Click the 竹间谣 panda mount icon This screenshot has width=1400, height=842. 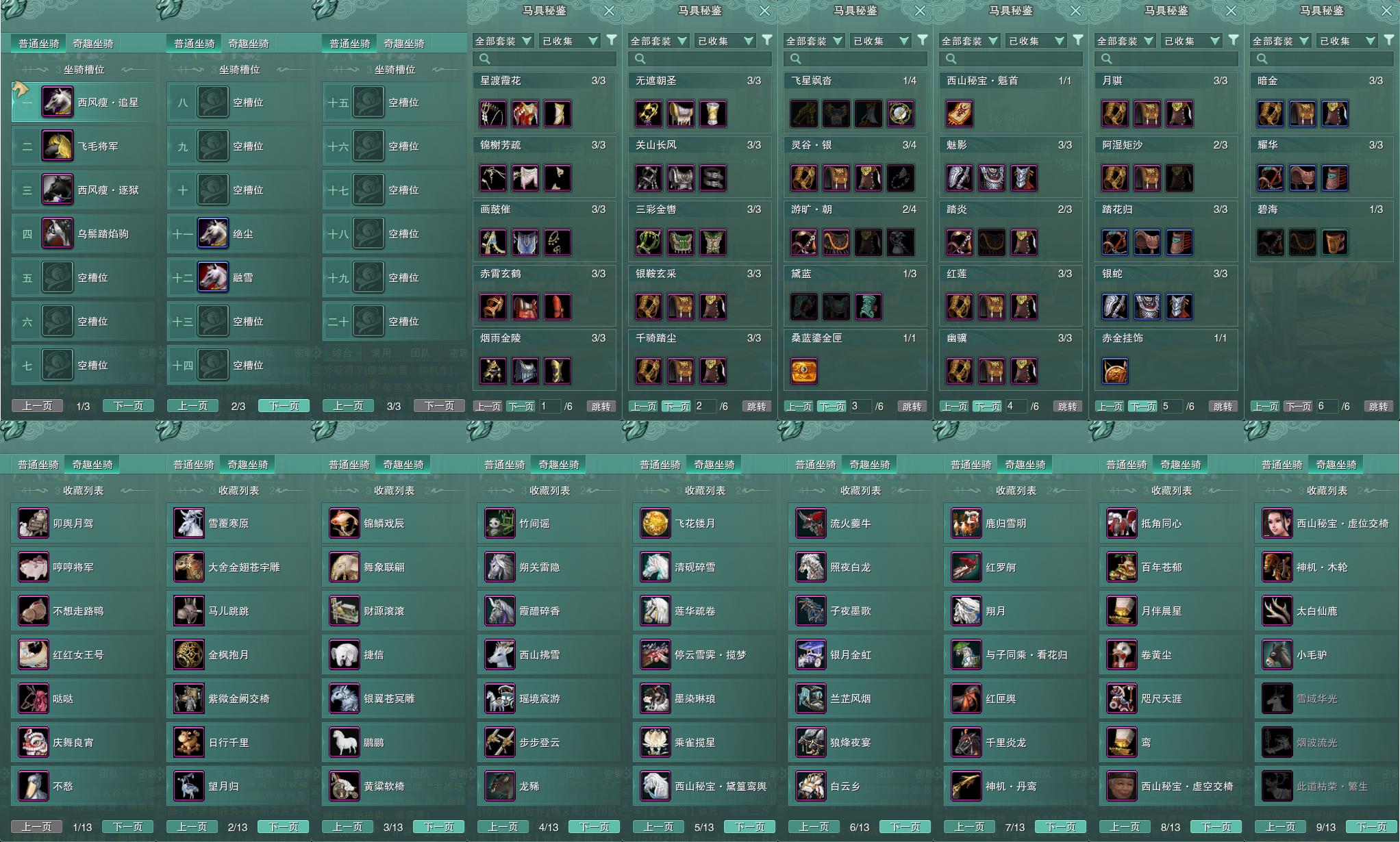point(499,523)
